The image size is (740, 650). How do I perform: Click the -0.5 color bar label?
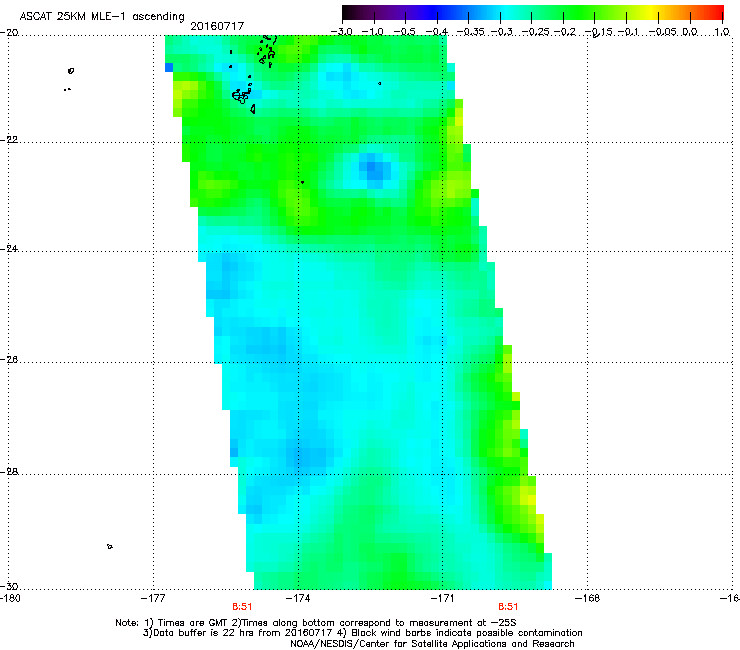404,32
